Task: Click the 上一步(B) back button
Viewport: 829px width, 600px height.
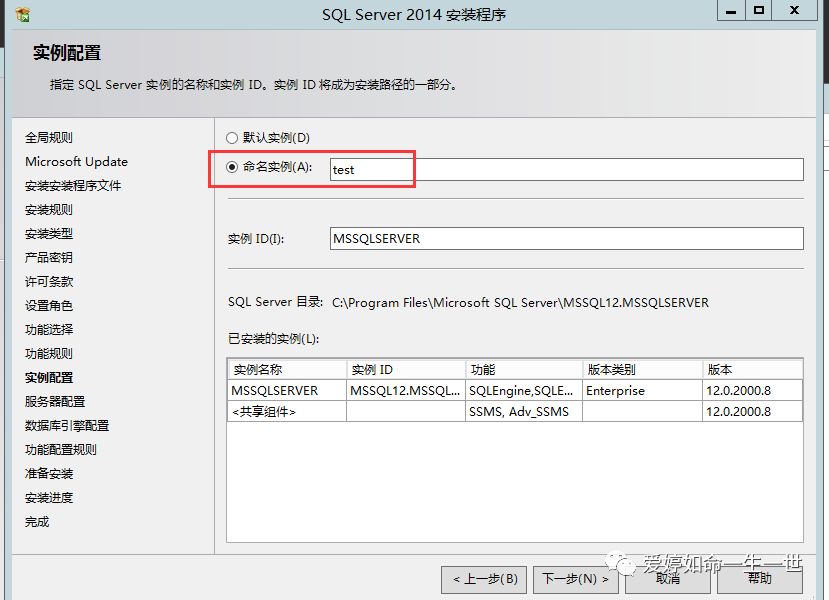Action: tap(485, 579)
